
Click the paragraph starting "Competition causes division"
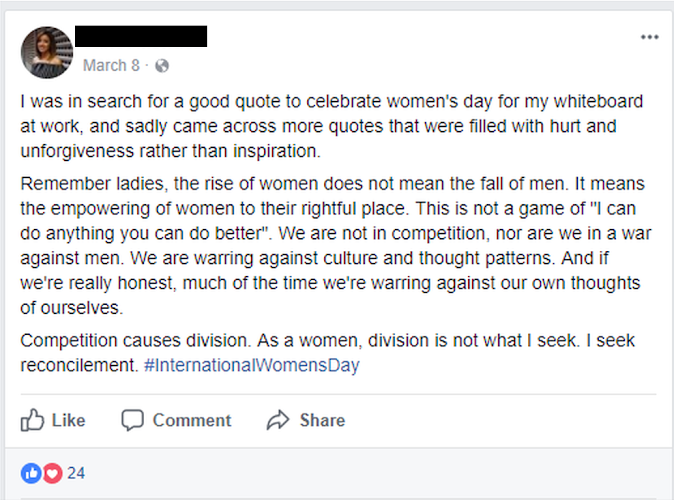click(328, 353)
